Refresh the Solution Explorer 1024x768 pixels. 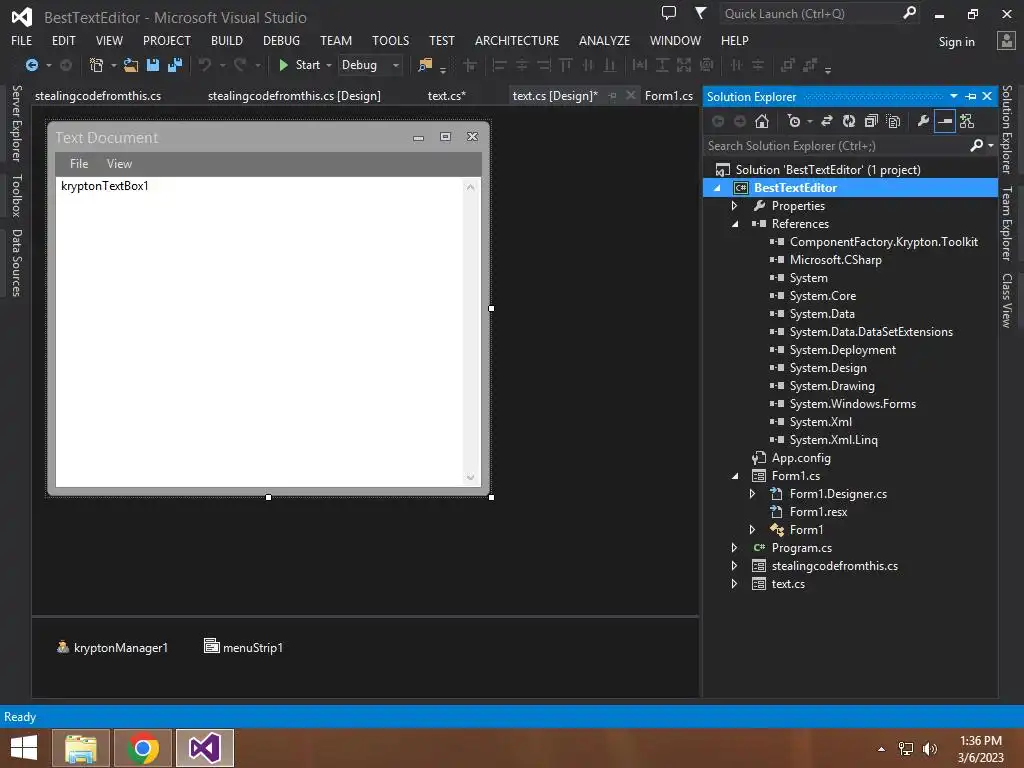[x=849, y=121]
